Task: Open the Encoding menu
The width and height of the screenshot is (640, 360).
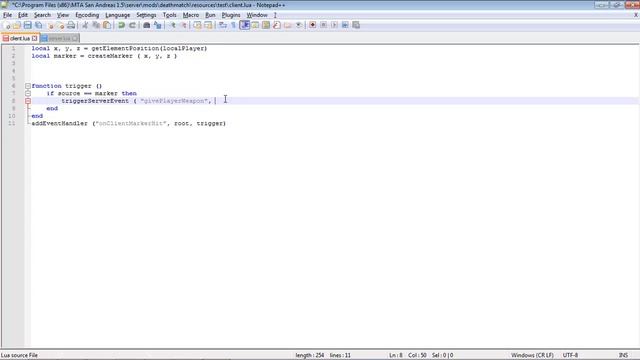Action: (x=87, y=15)
